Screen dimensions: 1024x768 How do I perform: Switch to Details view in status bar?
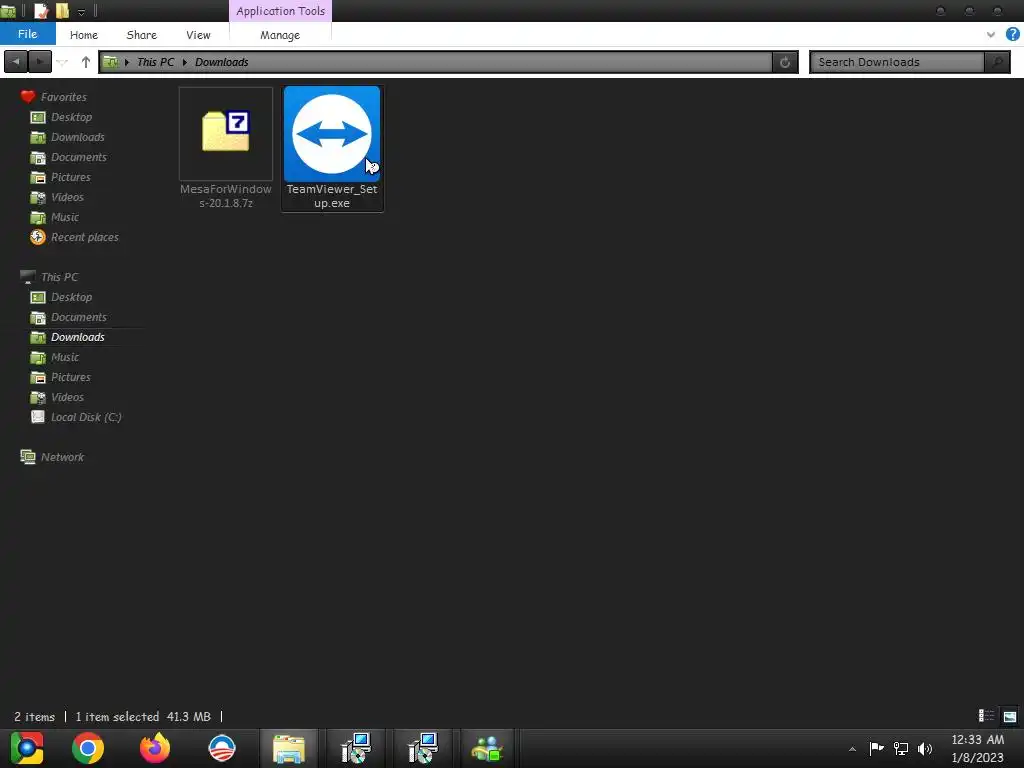[x=986, y=716]
